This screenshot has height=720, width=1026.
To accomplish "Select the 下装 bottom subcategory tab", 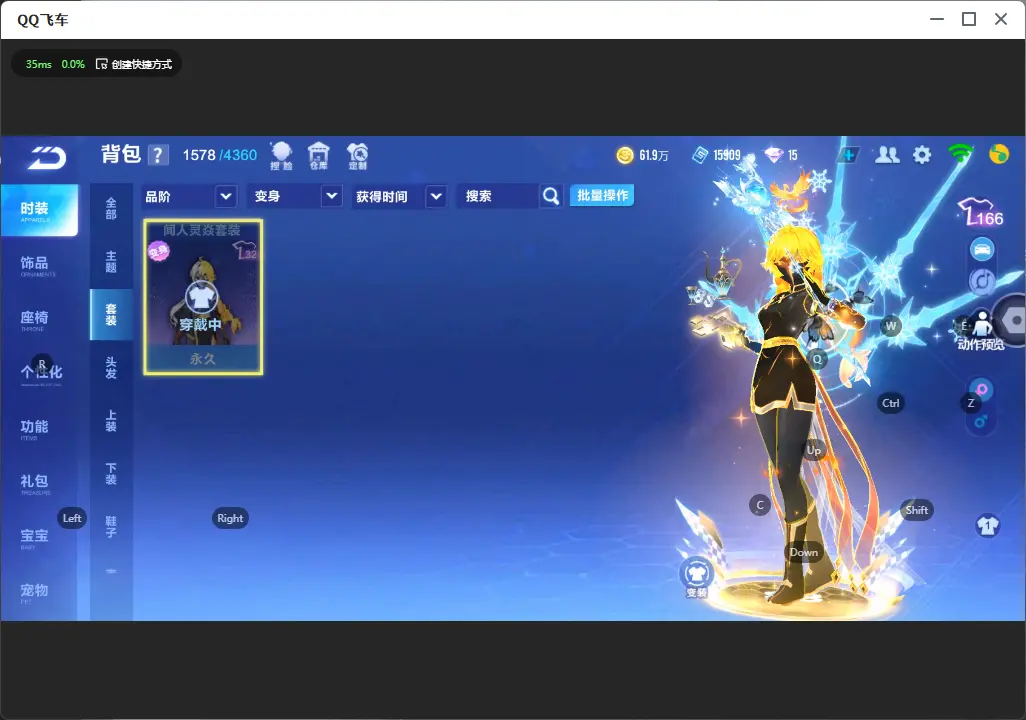I will pyautogui.click(x=111, y=474).
